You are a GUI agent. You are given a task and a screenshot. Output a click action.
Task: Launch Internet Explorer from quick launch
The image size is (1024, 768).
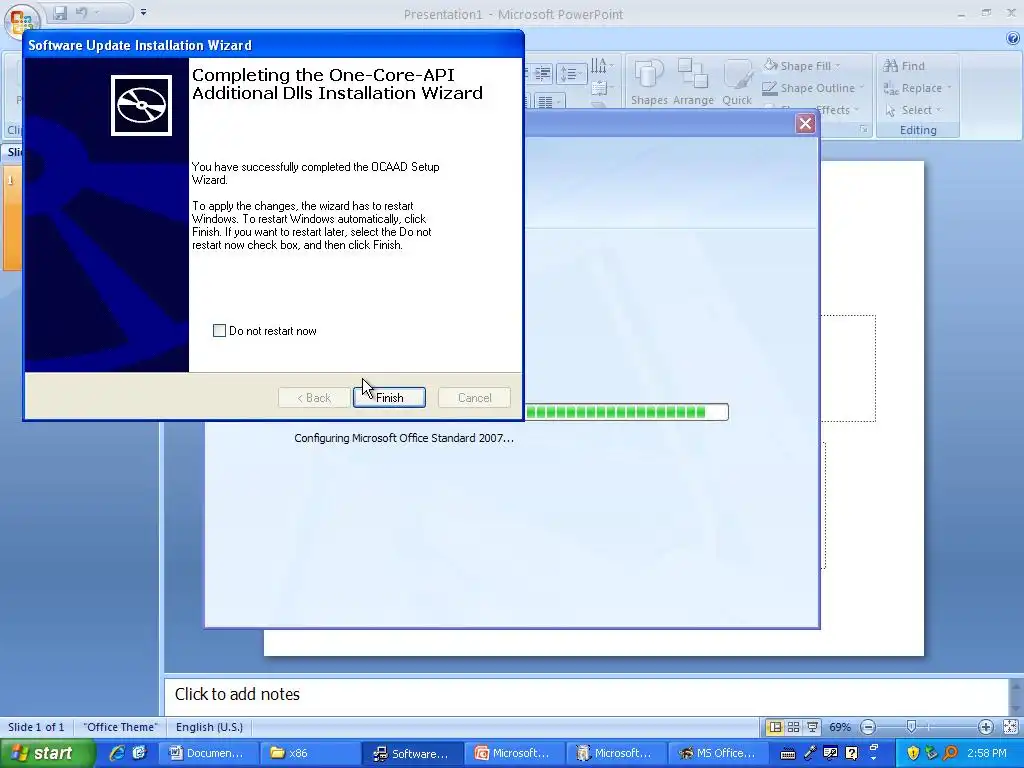point(118,753)
